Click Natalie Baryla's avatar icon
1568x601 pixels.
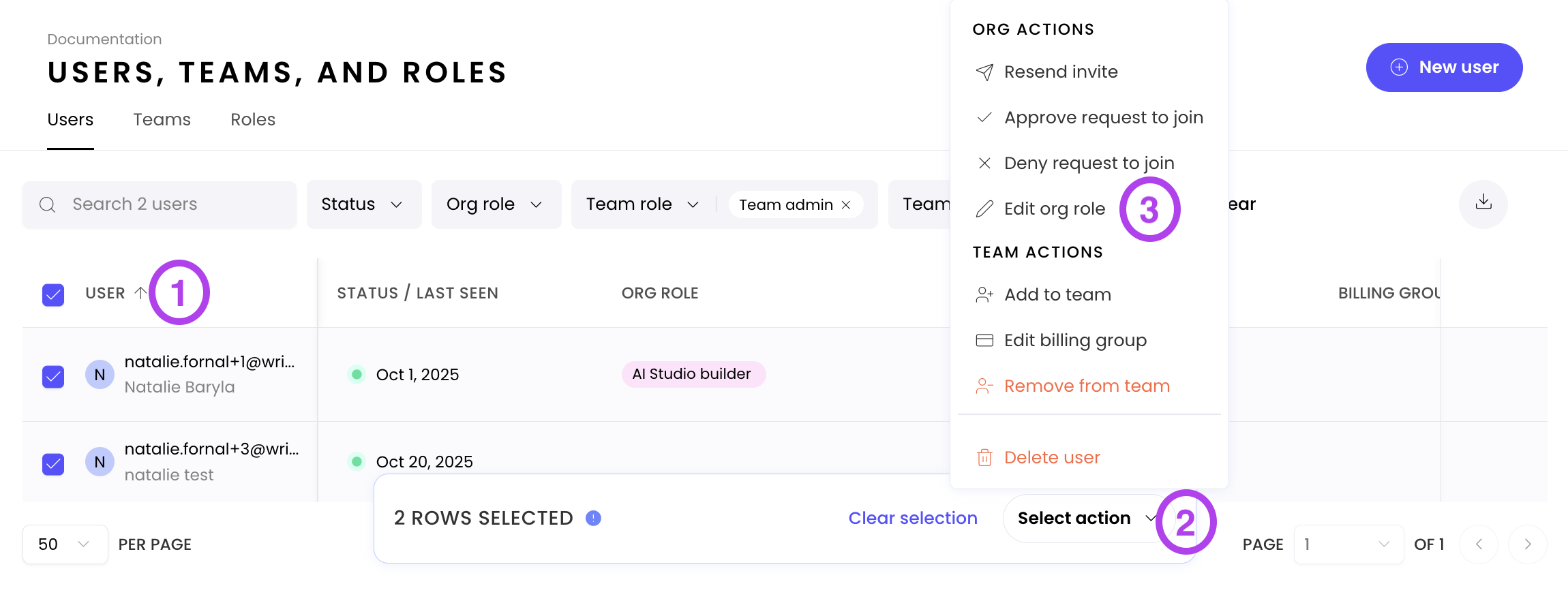pyautogui.click(x=100, y=375)
